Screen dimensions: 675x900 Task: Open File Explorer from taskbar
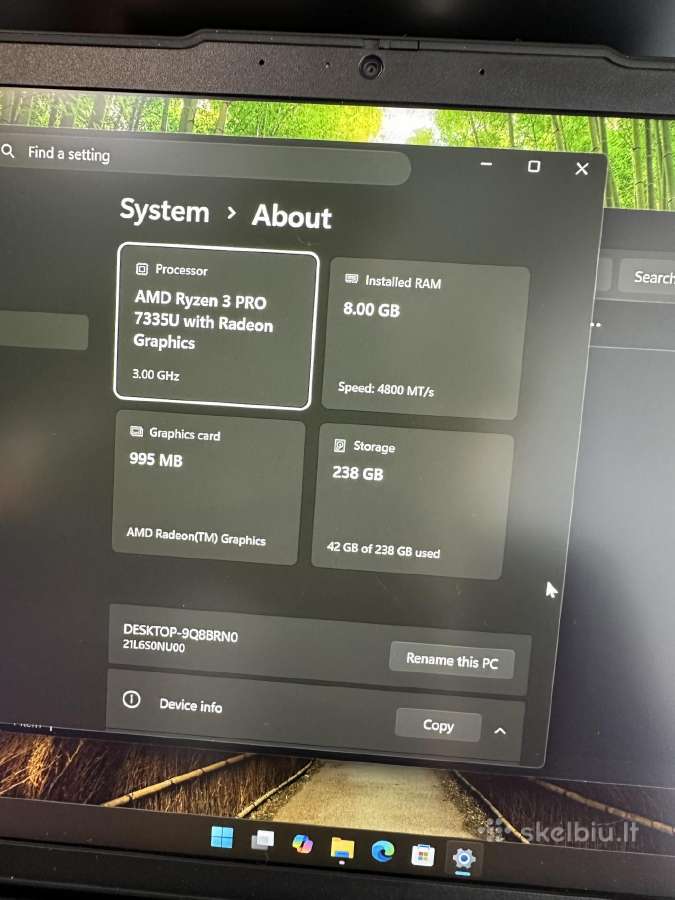342,848
